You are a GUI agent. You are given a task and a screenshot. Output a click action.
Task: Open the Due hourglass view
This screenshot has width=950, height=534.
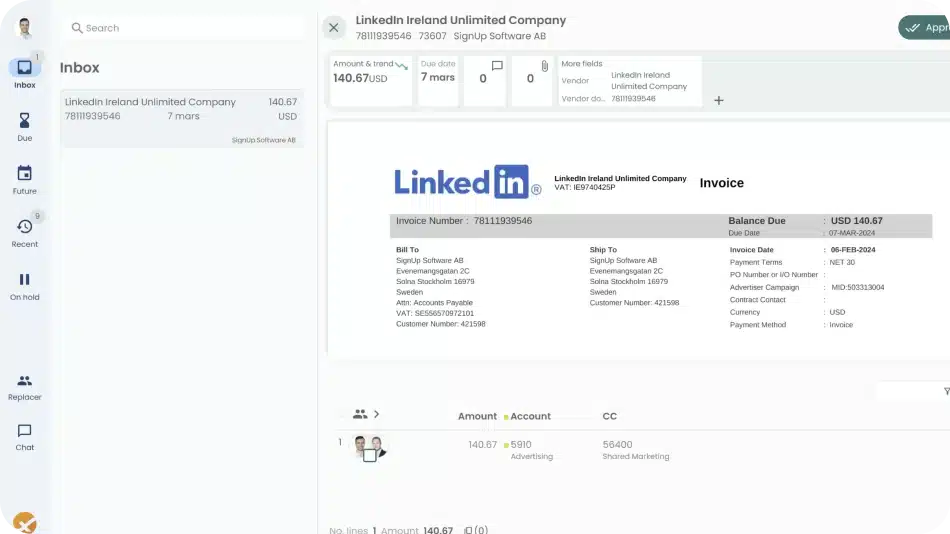[x=24, y=127]
